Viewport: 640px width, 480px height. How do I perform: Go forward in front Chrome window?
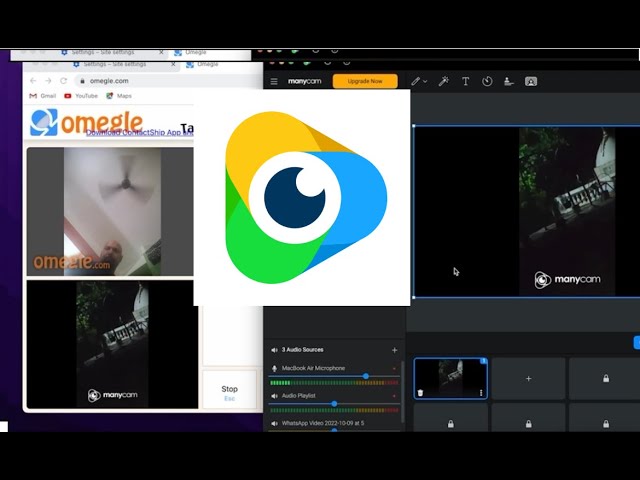coord(48,81)
